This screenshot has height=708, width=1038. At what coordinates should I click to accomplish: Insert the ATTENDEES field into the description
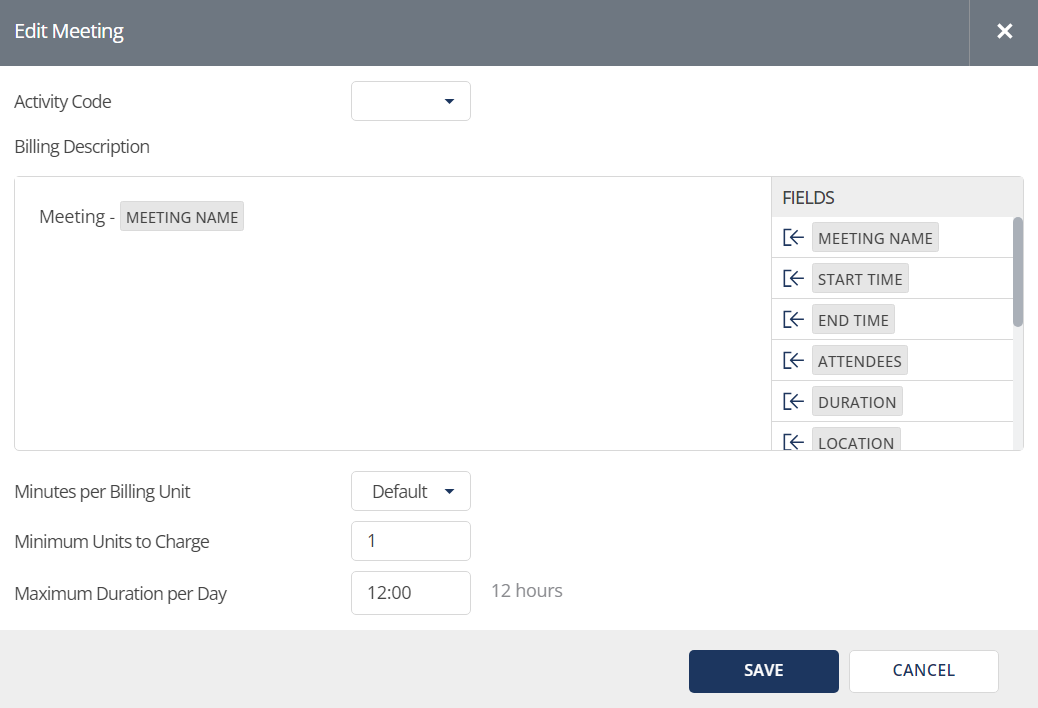[x=793, y=360]
